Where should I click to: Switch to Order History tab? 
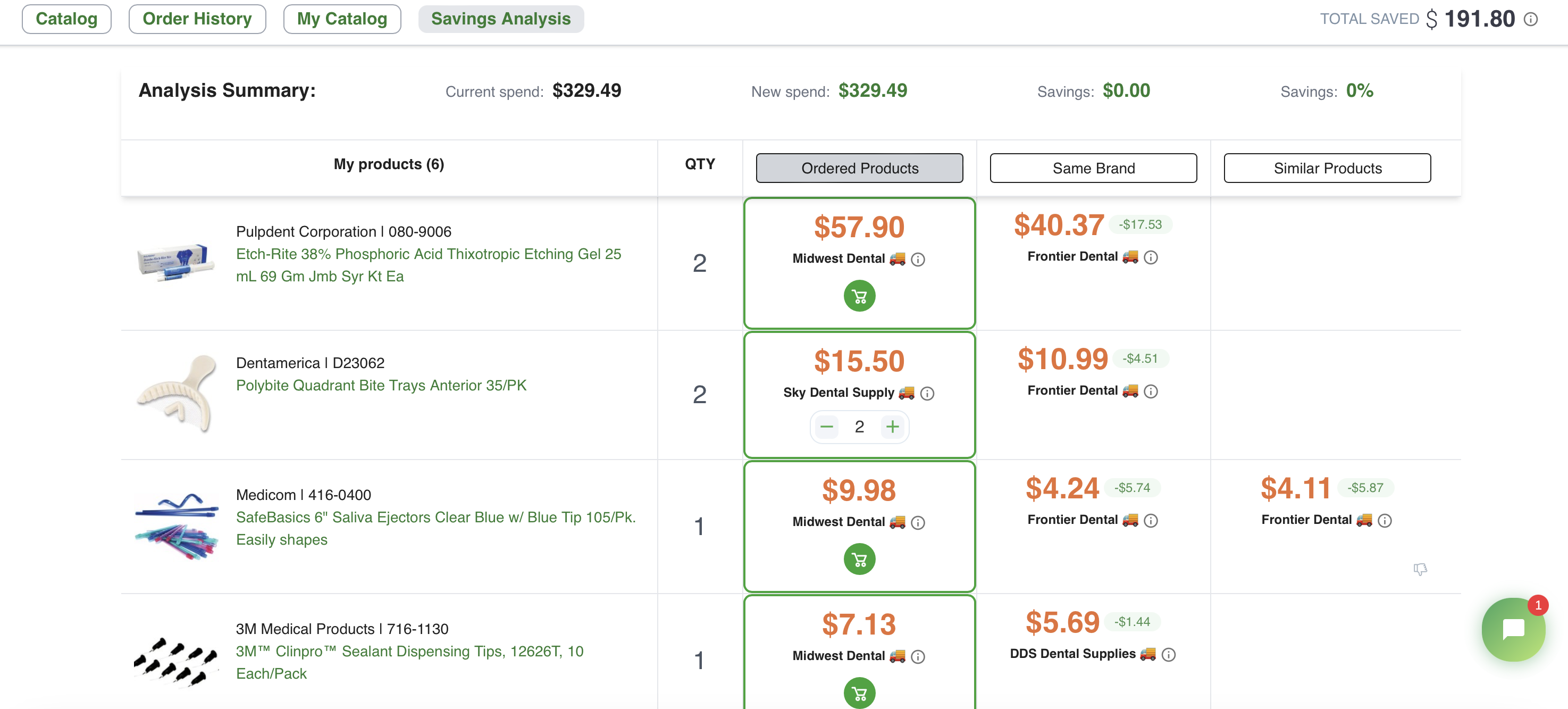[197, 19]
